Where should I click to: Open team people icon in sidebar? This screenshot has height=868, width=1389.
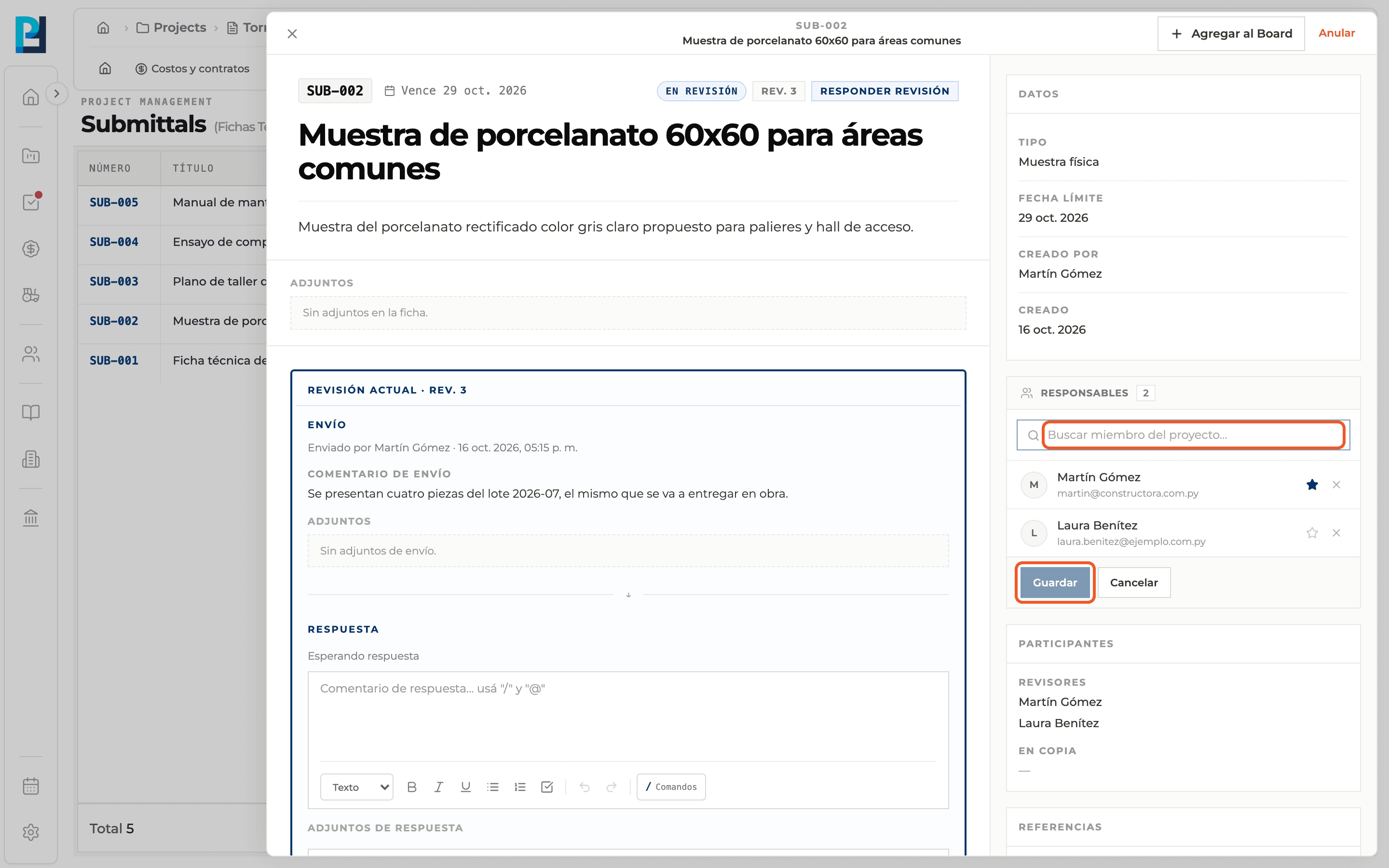coord(31,354)
